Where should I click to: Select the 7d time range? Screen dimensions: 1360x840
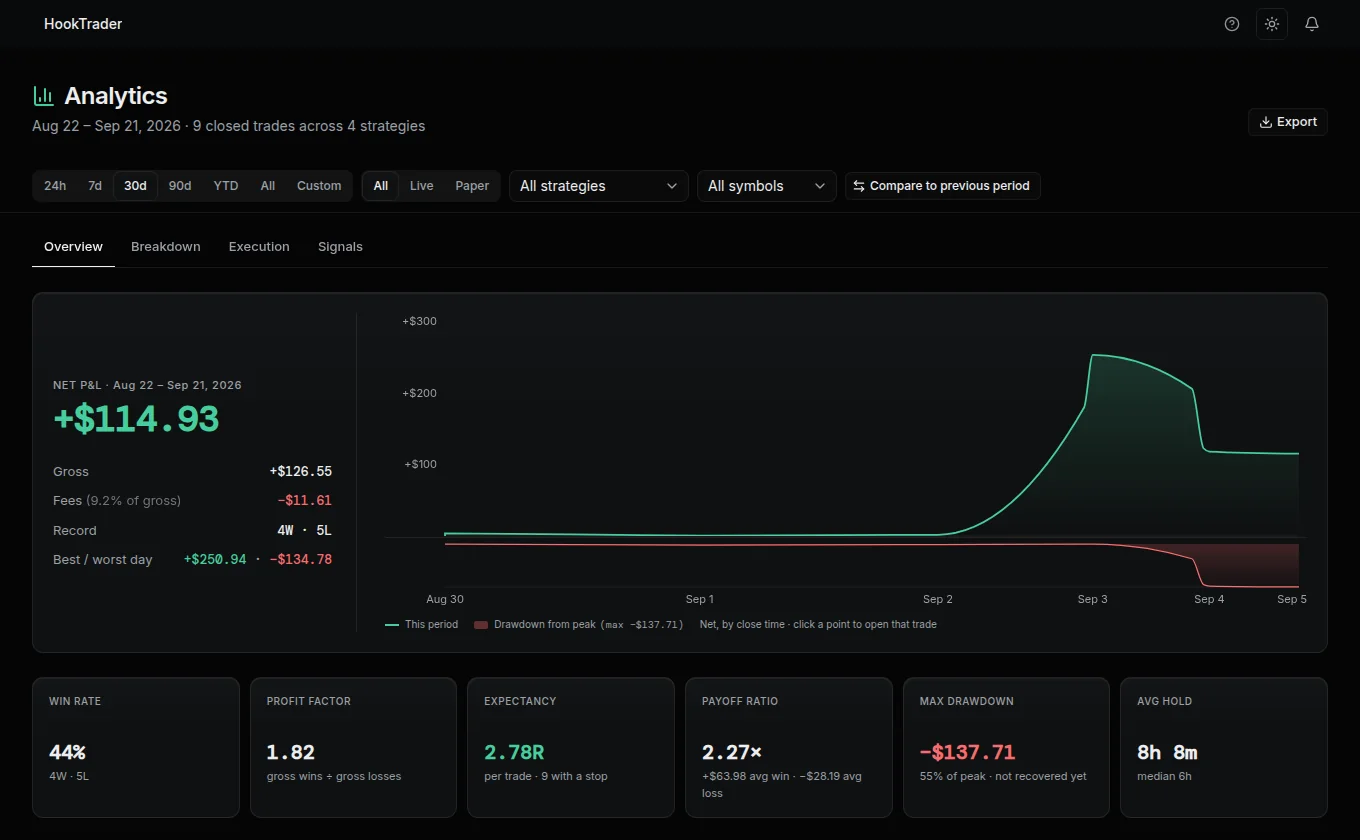click(95, 186)
